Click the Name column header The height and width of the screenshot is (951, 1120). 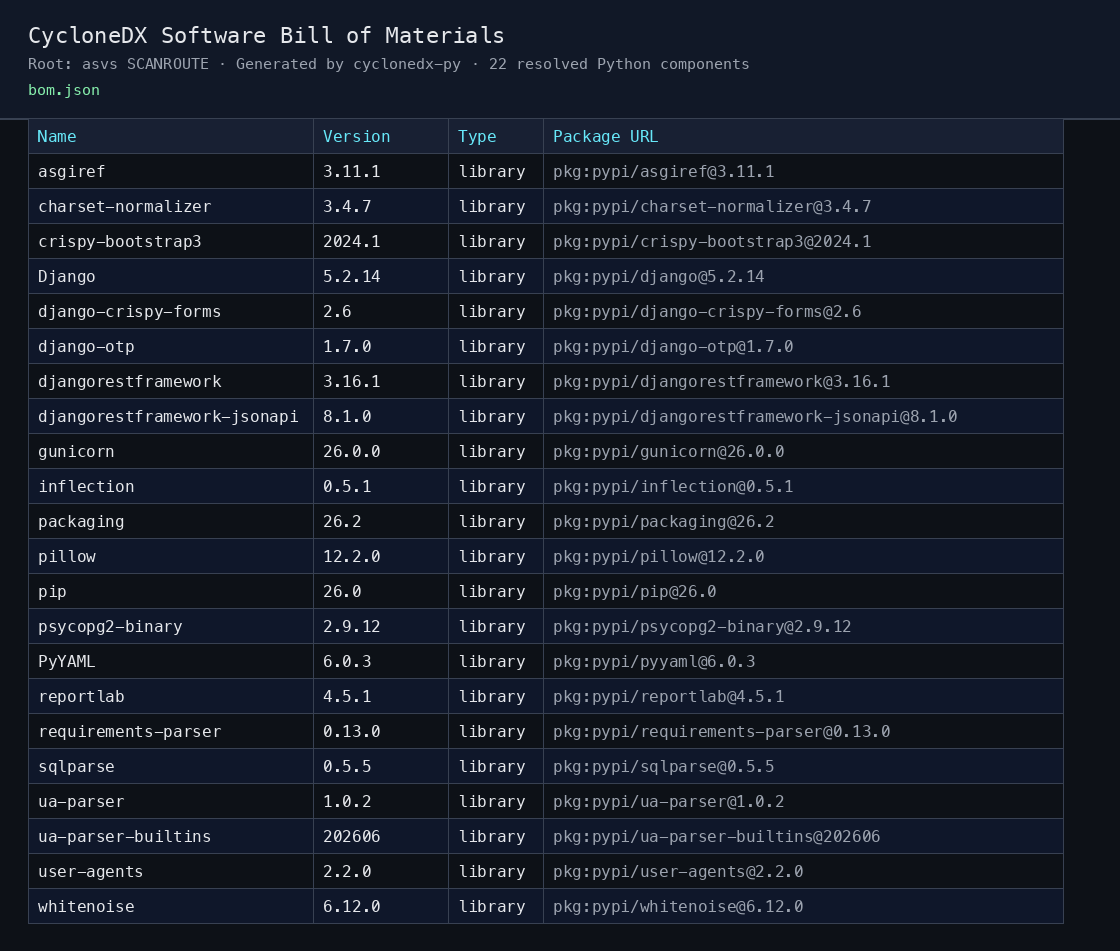(x=171, y=136)
